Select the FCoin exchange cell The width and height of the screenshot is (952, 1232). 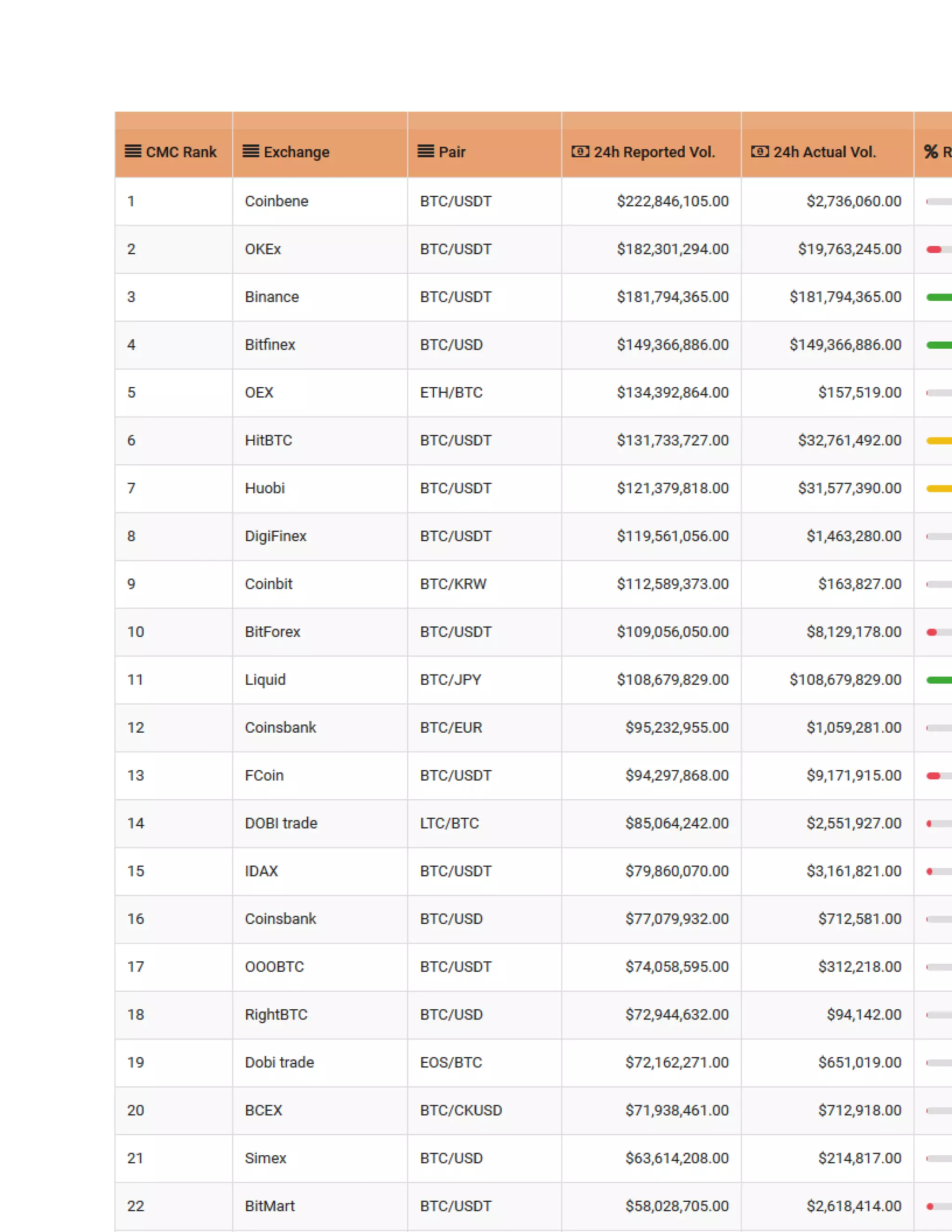point(320,775)
